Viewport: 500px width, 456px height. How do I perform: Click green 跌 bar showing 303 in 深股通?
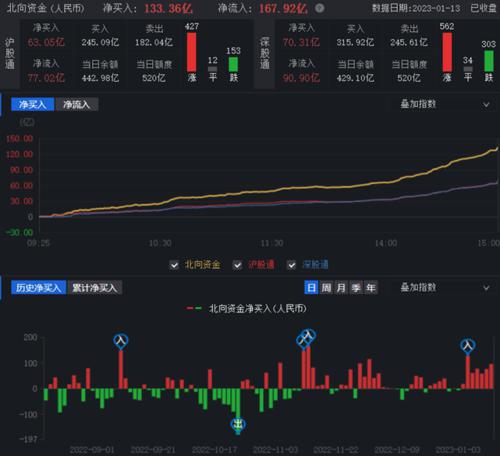click(x=489, y=61)
